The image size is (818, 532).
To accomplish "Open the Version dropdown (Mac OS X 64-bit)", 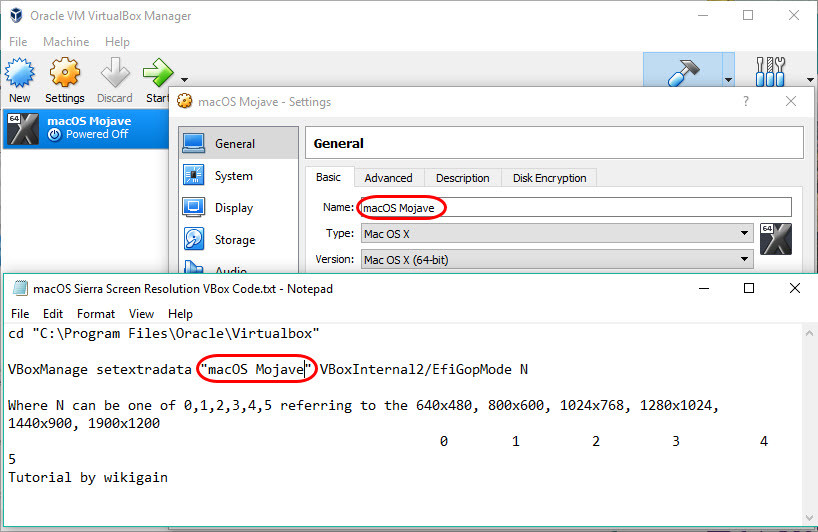I will 557,259.
